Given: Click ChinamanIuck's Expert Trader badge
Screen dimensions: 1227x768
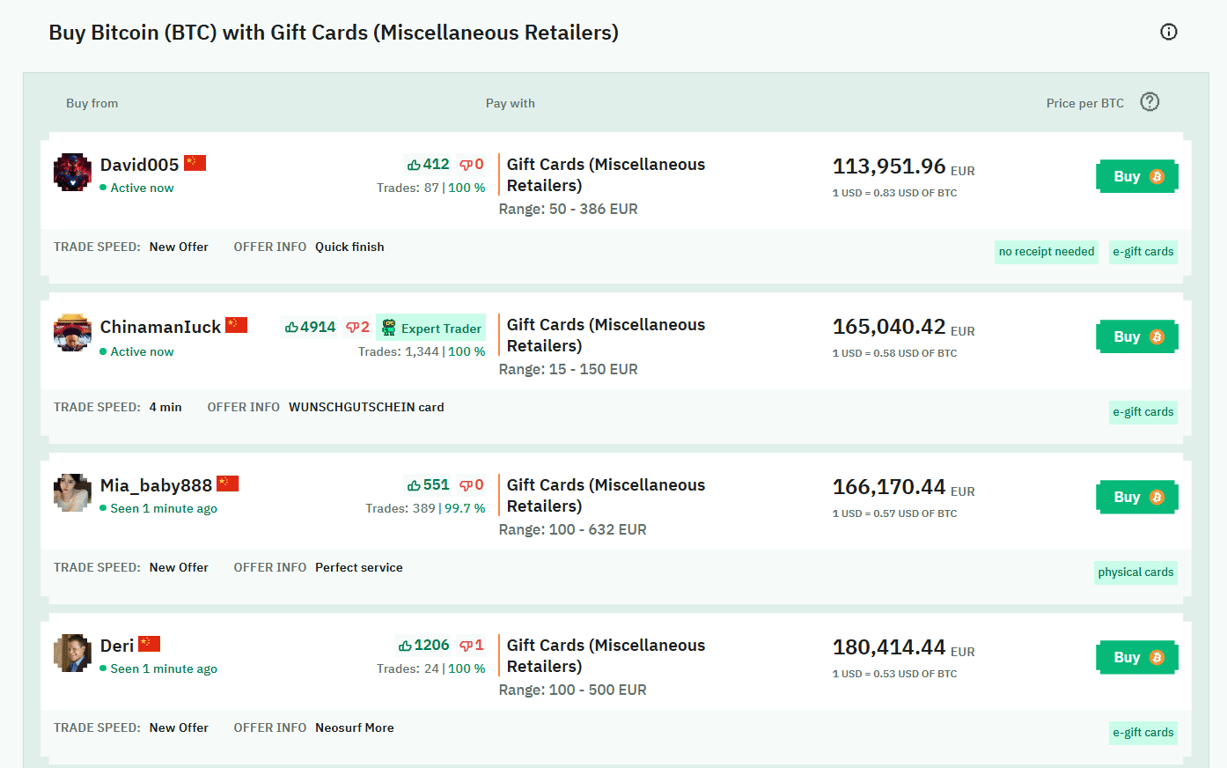Looking at the screenshot, I should pyautogui.click(x=431, y=328).
